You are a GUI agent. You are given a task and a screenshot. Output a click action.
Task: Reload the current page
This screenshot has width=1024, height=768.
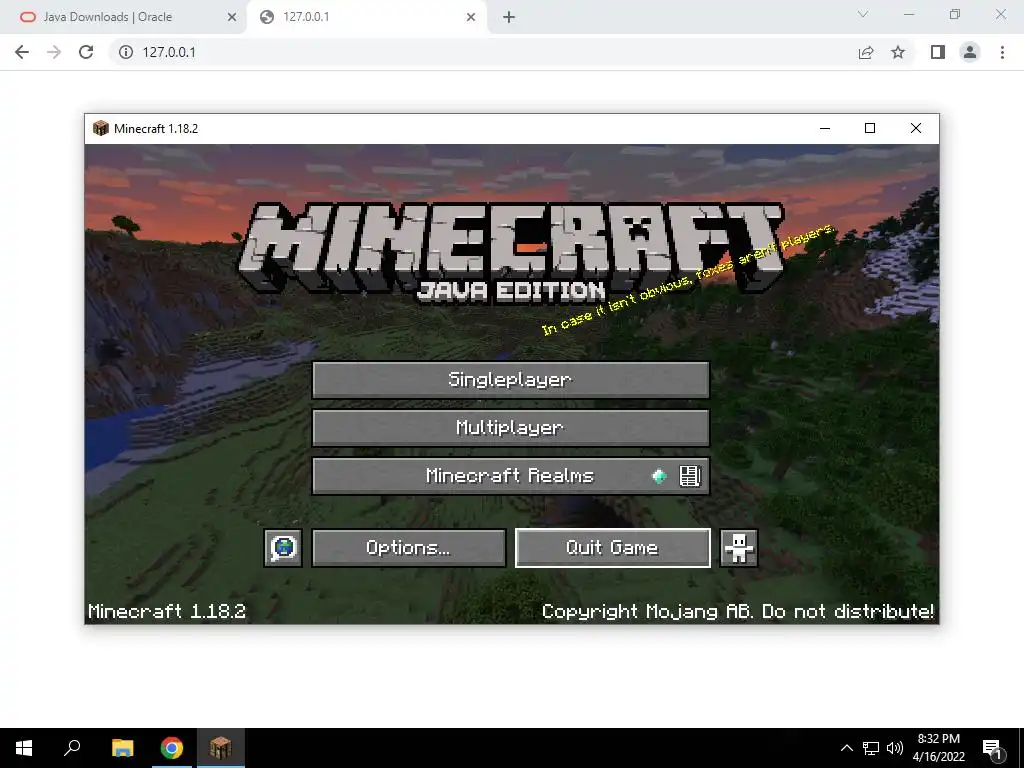pos(86,52)
